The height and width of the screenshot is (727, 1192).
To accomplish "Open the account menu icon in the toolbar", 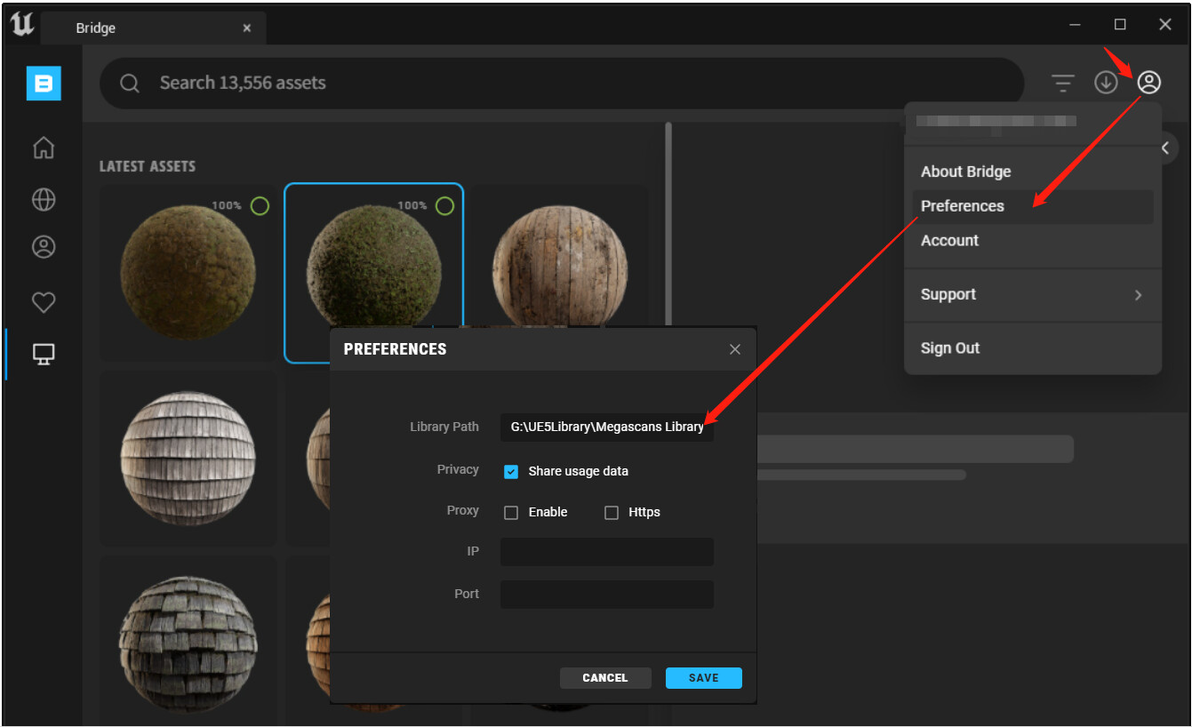I will click(x=1149, y=82).
